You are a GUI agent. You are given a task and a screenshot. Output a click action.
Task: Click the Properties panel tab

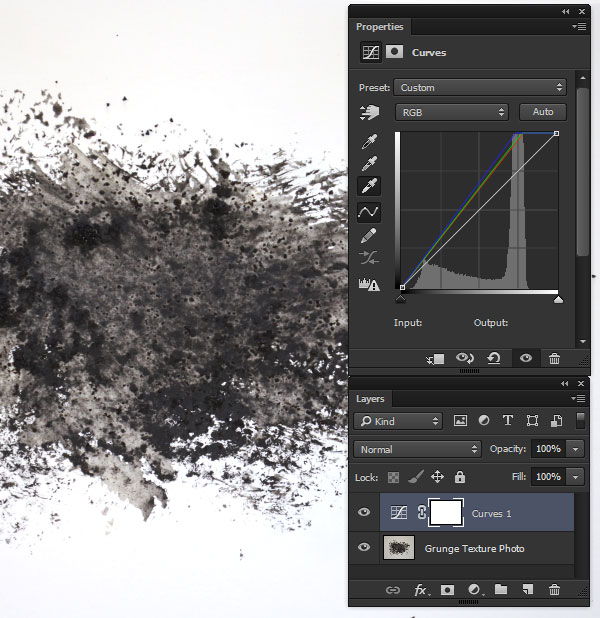[x=378, y=27]
